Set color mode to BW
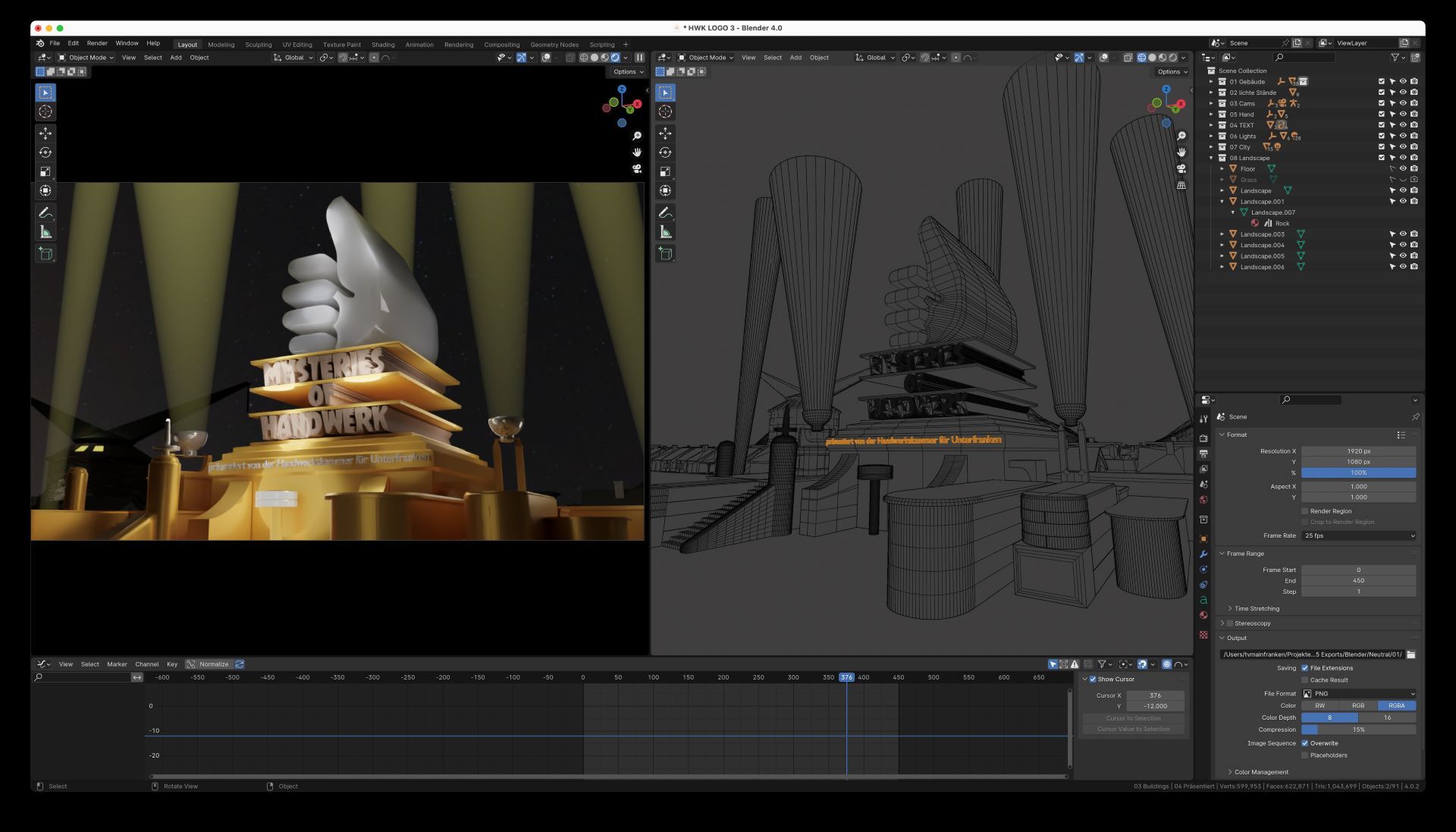 (1320, 706)
